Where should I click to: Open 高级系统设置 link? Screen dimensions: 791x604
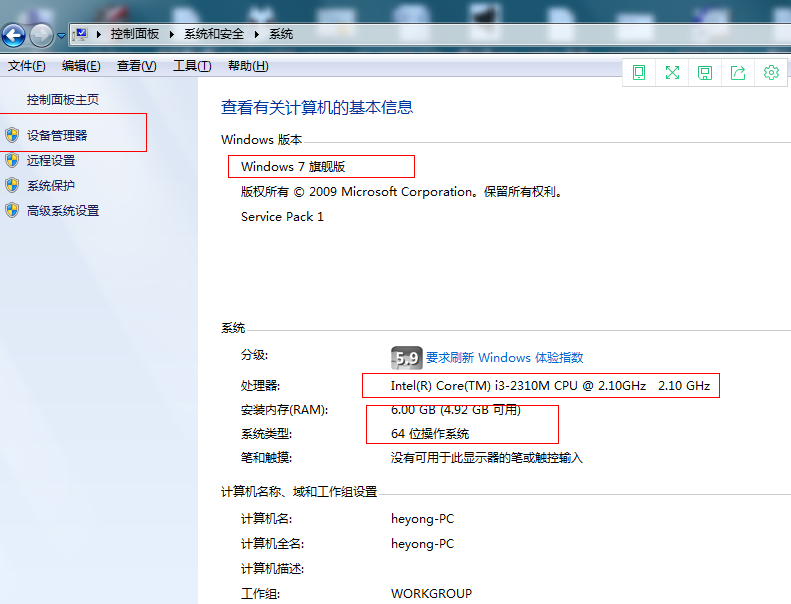pyautogui.click(x=63, y=211)
